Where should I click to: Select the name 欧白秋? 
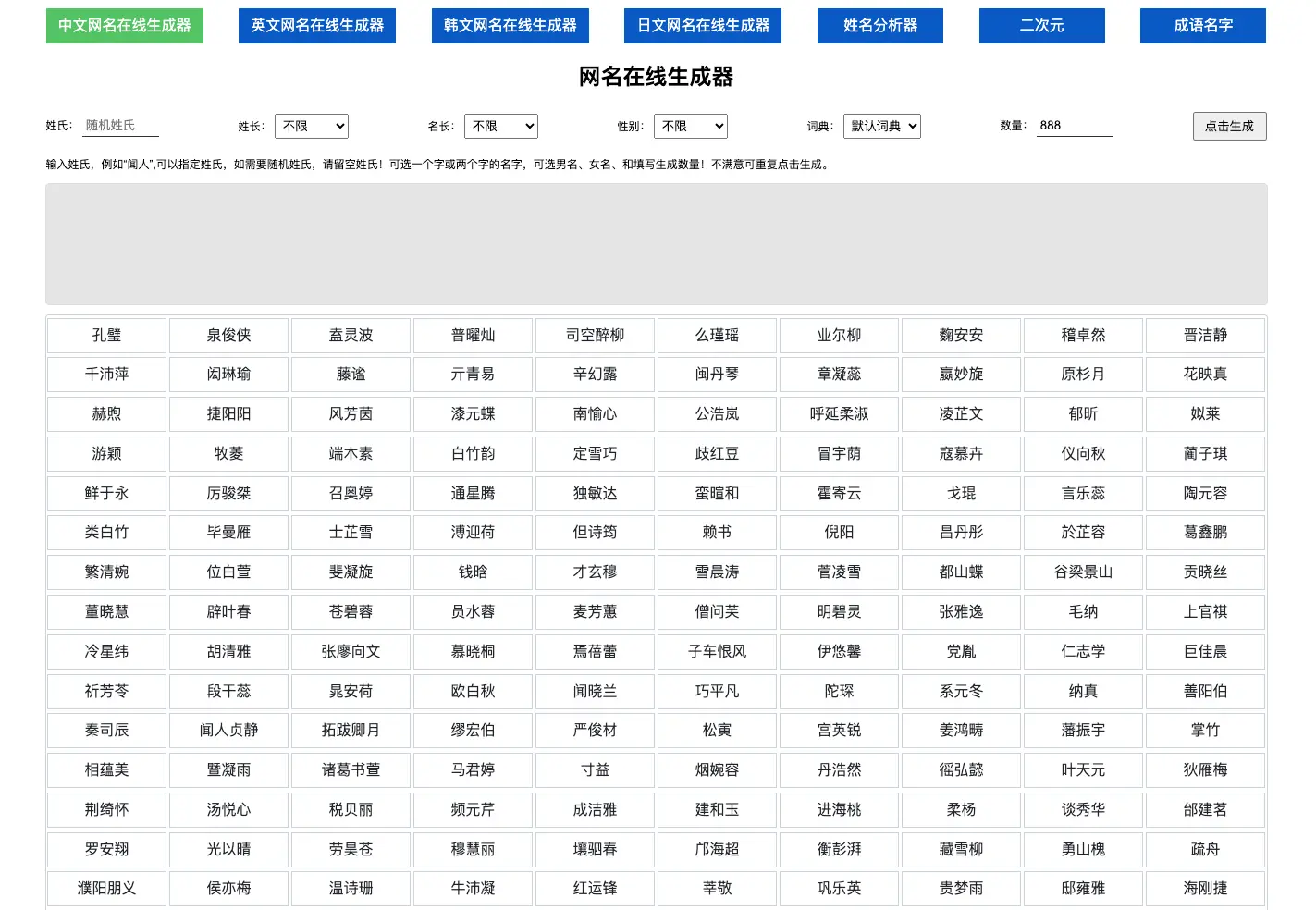tap(474, 692)
